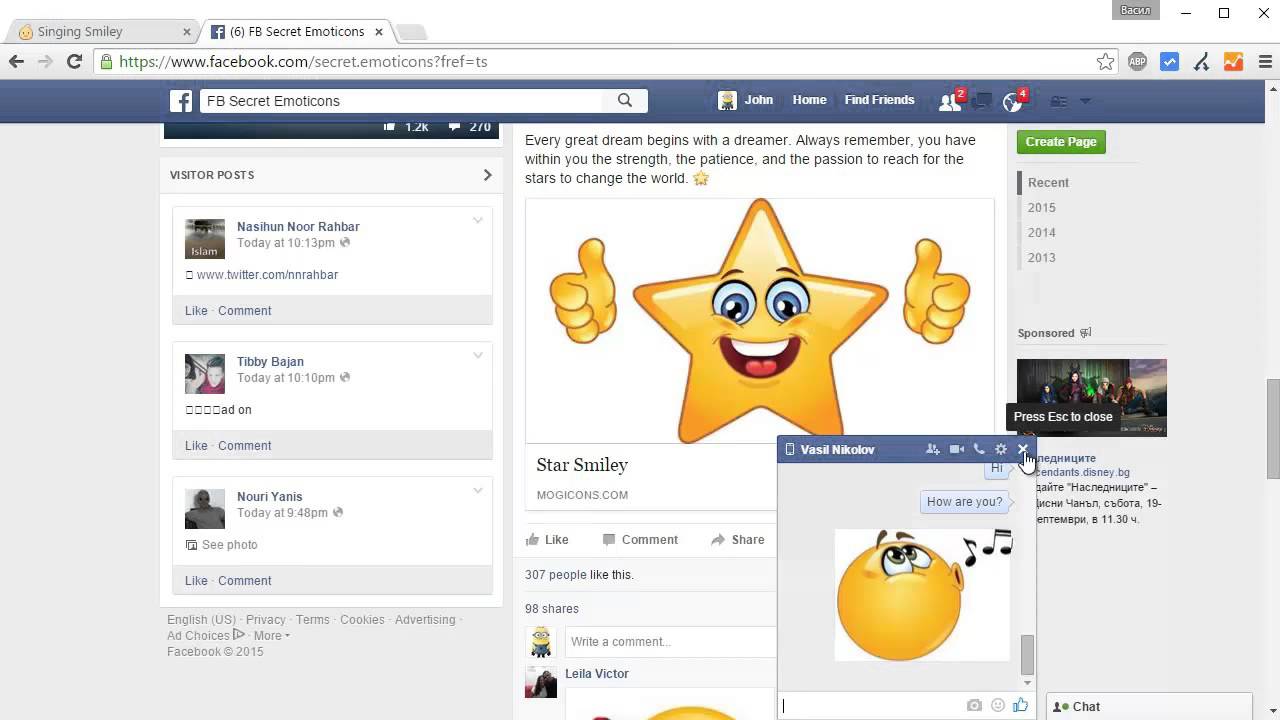Open account menu dropdown arrow
This screenshot has height=720, width=1280.
(x=1085, y=101)
